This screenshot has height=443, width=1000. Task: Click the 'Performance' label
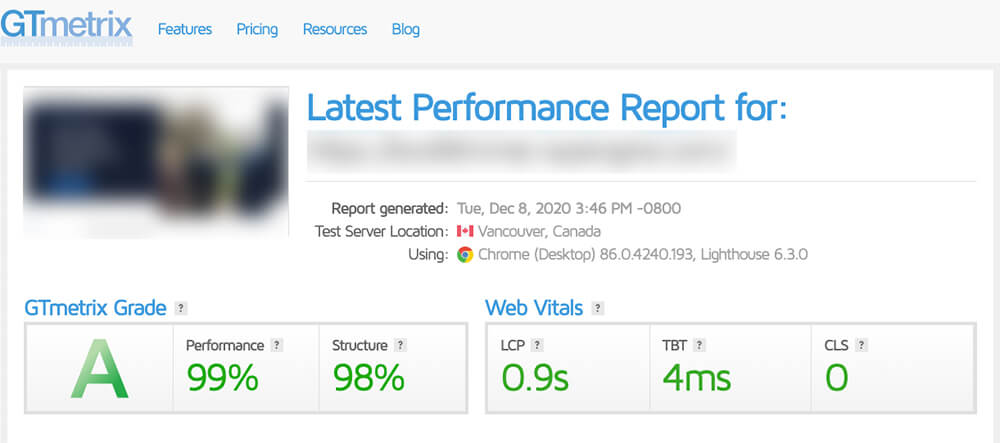tap(224, 345)
